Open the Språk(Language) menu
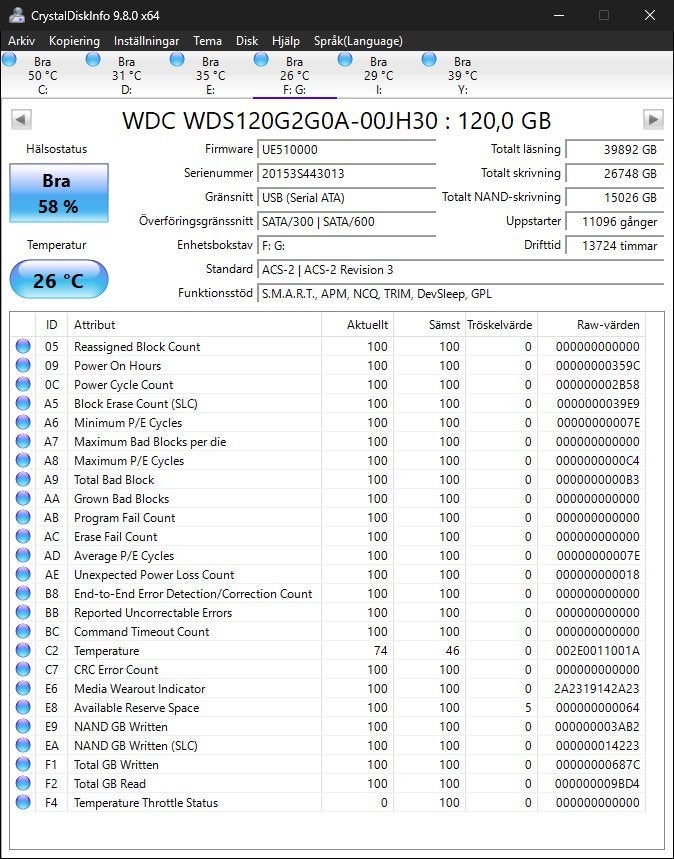This screenshot has height=859, width=674. pos(358,41)
